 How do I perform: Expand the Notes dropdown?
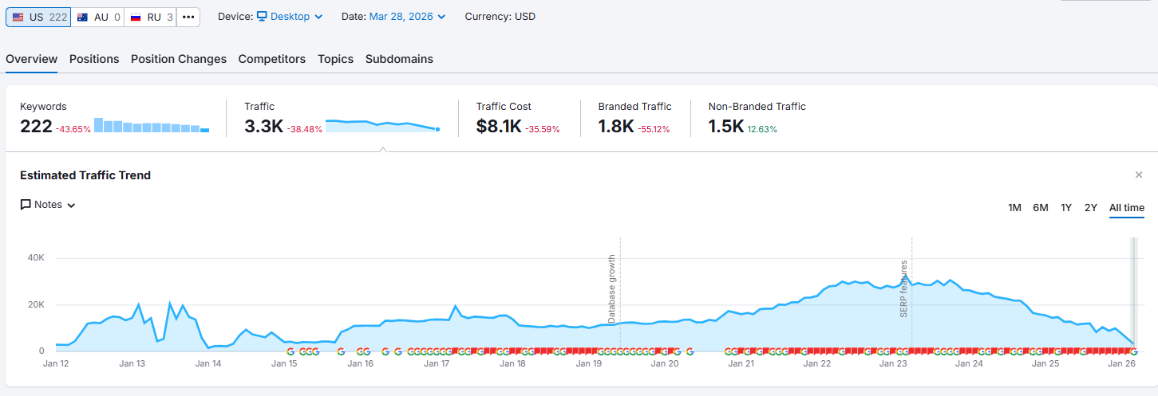(x=48, y=205)
